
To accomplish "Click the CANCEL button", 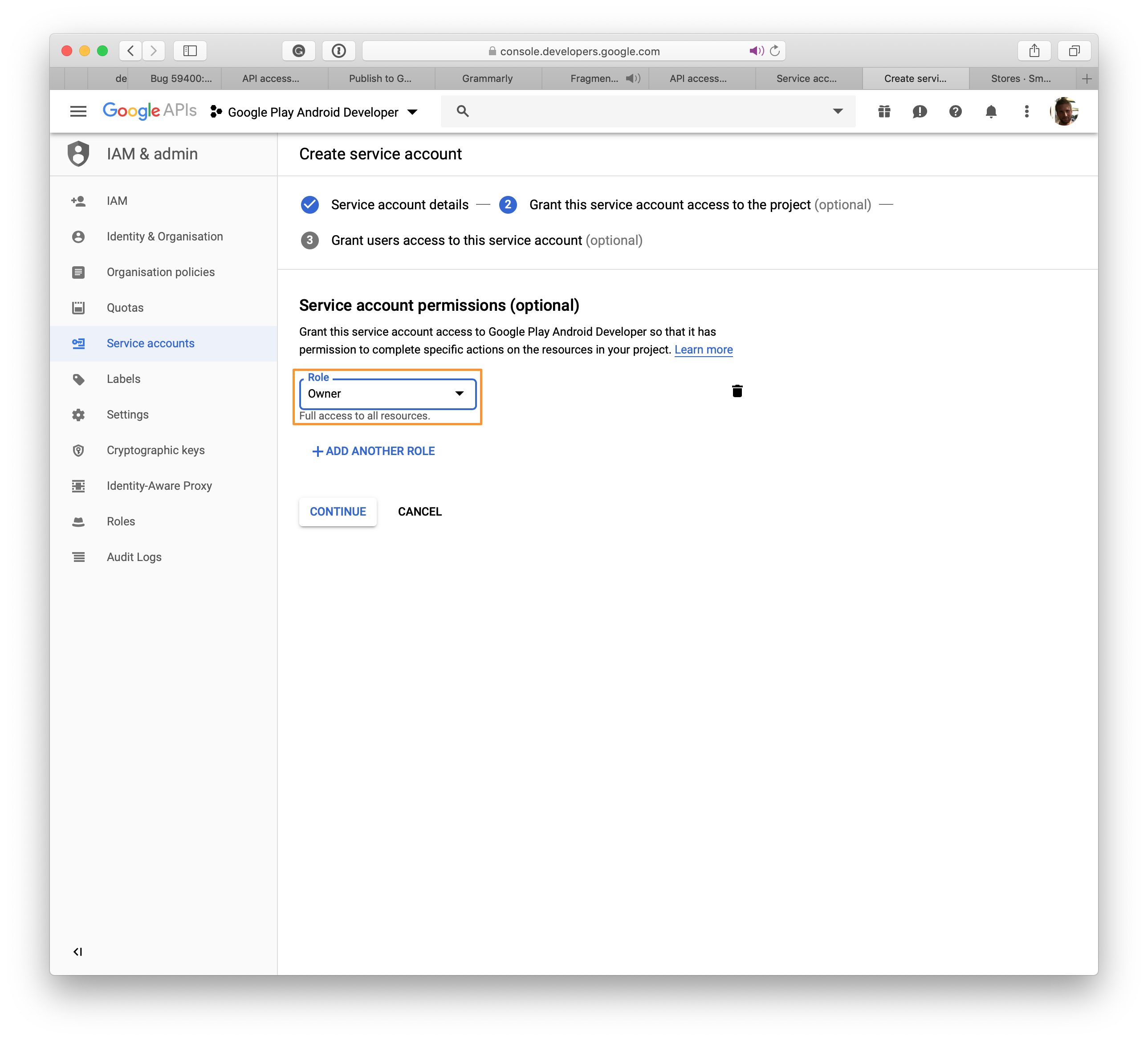I will pos(420,511).
